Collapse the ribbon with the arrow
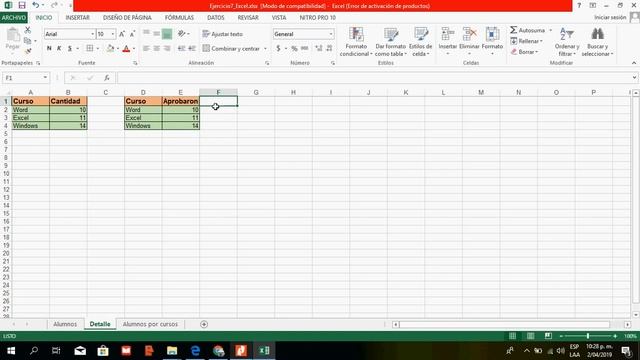The height and width of the screenshot is (360, 640). click(633, 63)
